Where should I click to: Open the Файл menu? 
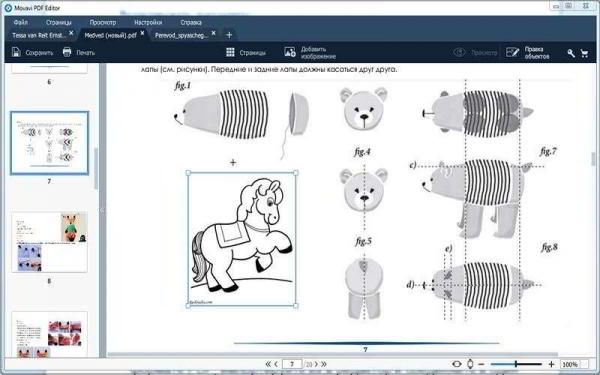tap(21, 22)
